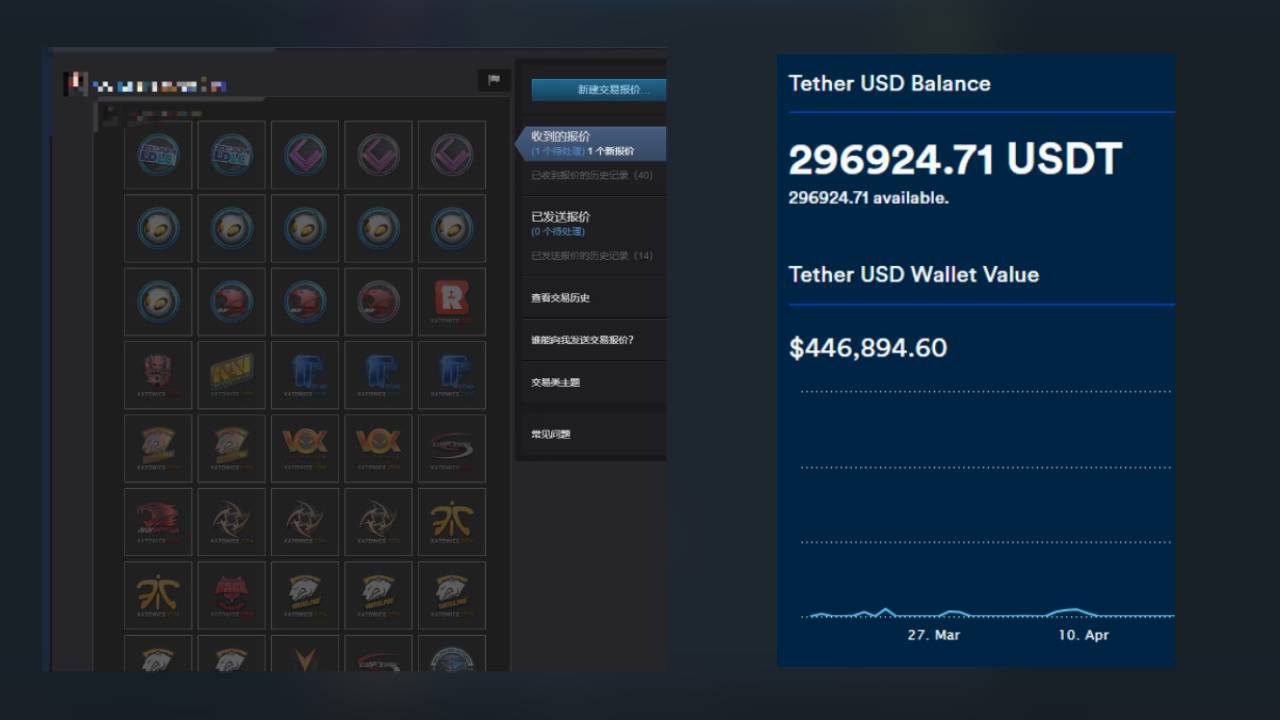Click the $446,894.60 wallet value
1280x720 pixels.
coord(868,348)
